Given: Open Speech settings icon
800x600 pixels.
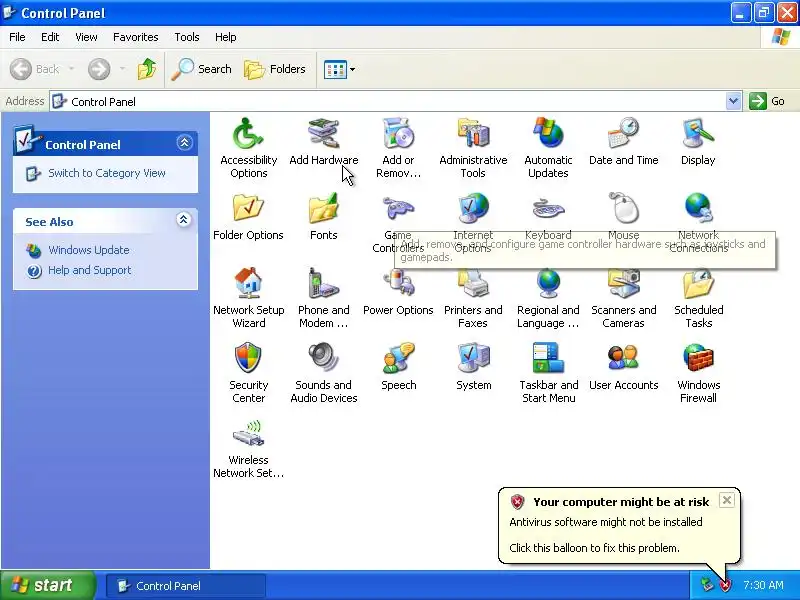Looking at the screenshot, I should (398, 359).
